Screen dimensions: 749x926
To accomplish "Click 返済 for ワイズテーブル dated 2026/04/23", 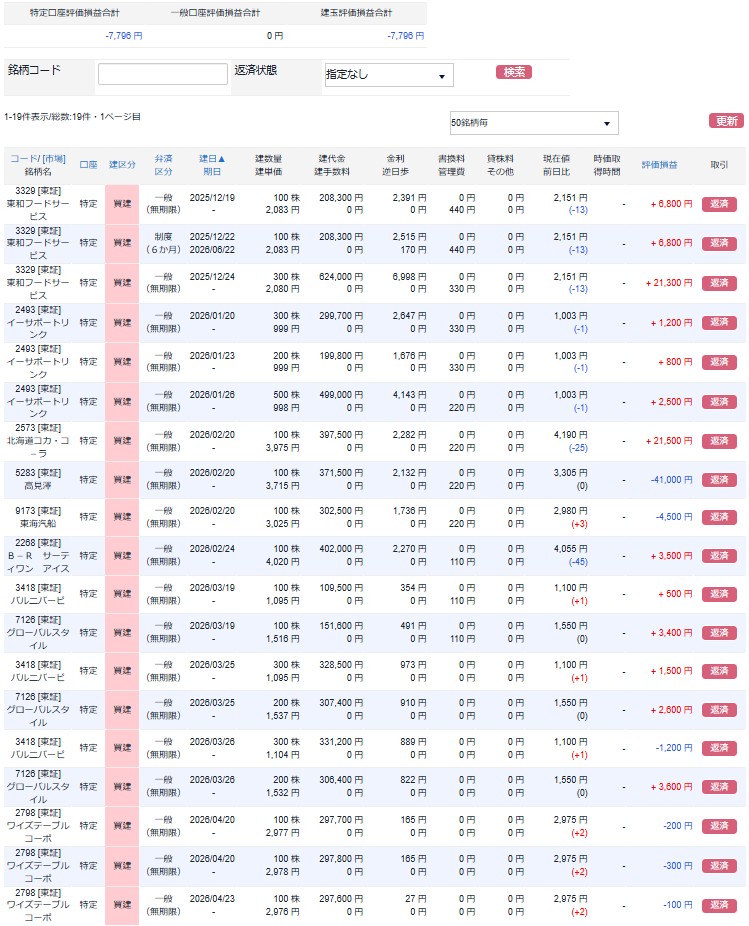I will (718, 905).
